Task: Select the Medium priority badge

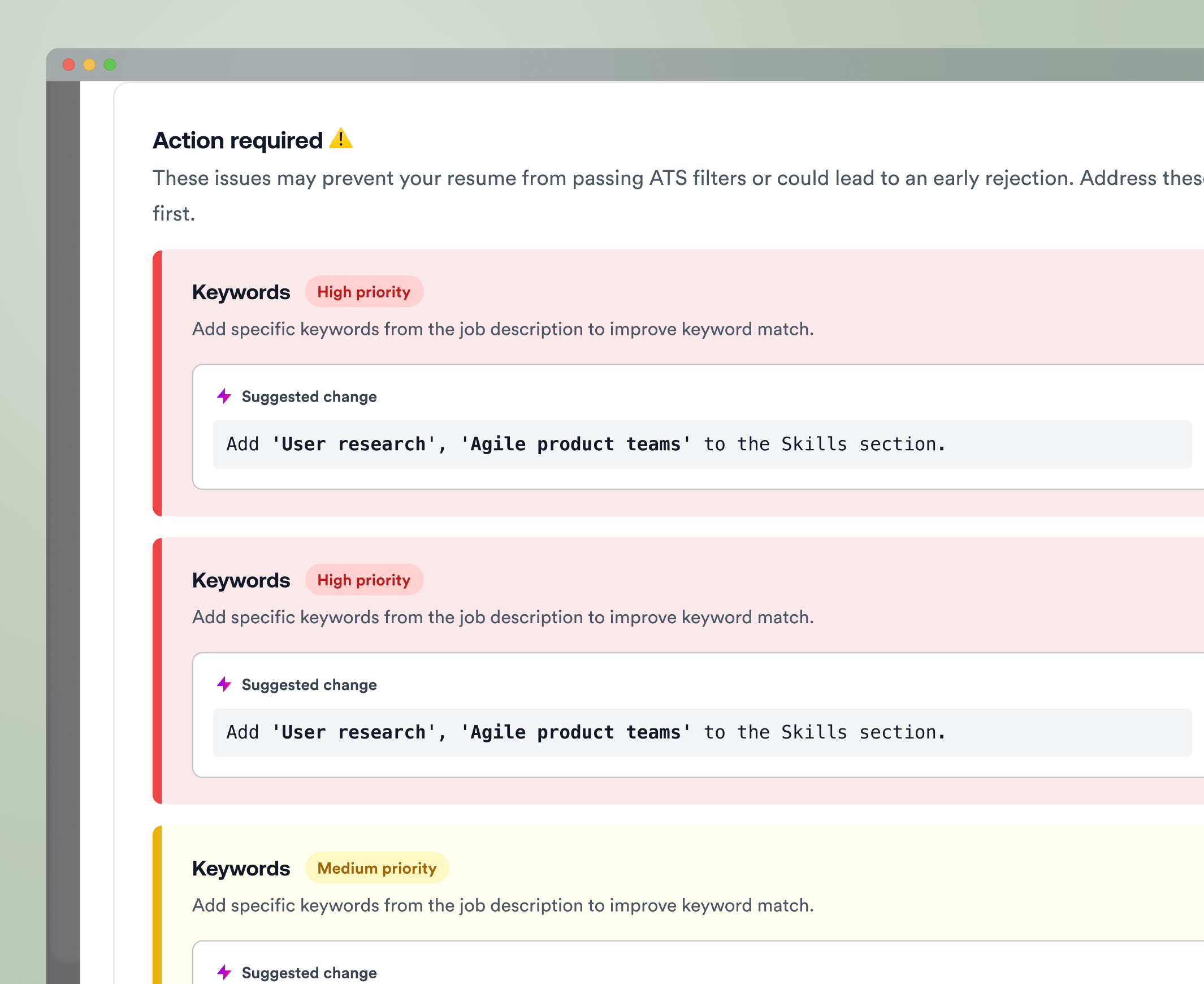Action: pyautogui.click(x=377, y=868)
